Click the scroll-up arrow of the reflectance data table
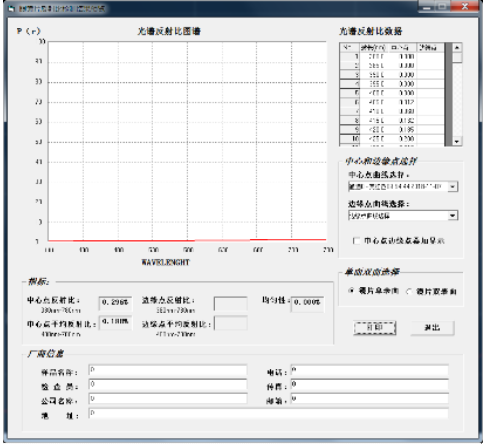 pyautogui.click(x=457, y=48)
